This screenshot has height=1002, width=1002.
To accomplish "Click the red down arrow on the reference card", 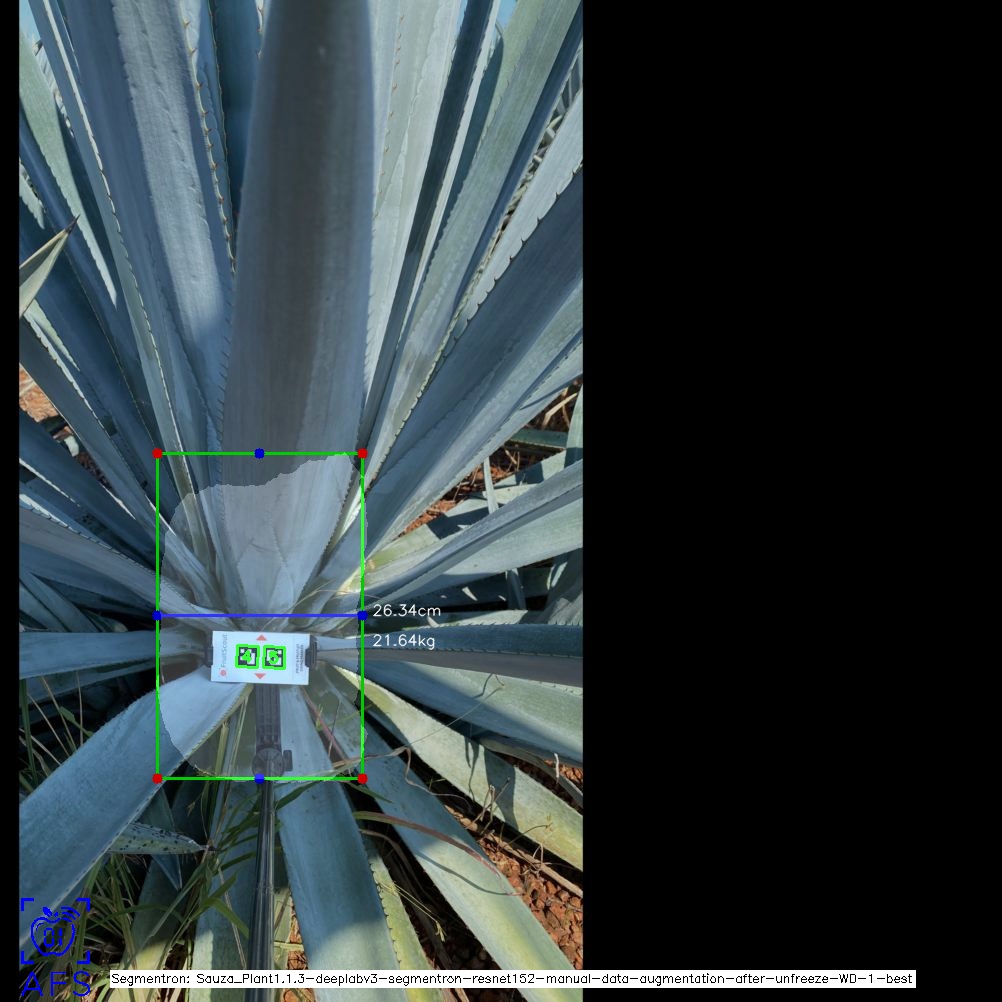I will [261, 677].
